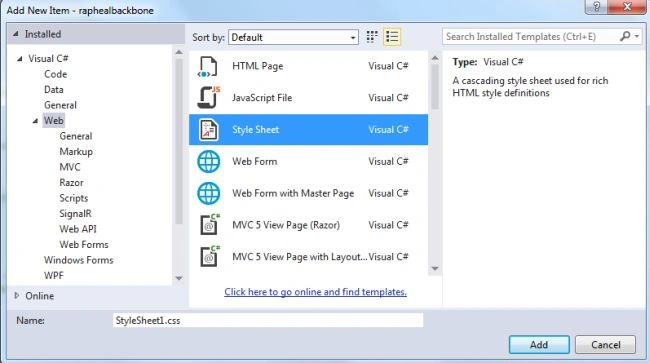Choose MVC 5 View Page (Razor) name
650x363 pixels.
[286, 225]
